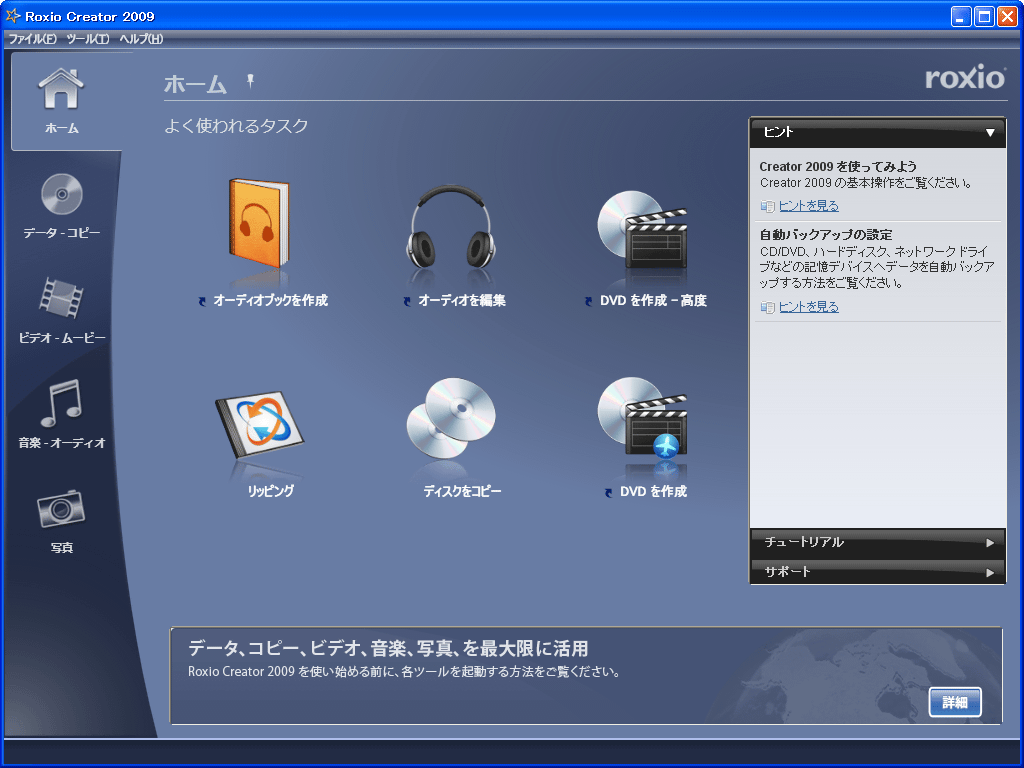The width and height of the screenshot is (1024, 768).
Task: Expand the サポート panel
Action: tap(878, 571)
